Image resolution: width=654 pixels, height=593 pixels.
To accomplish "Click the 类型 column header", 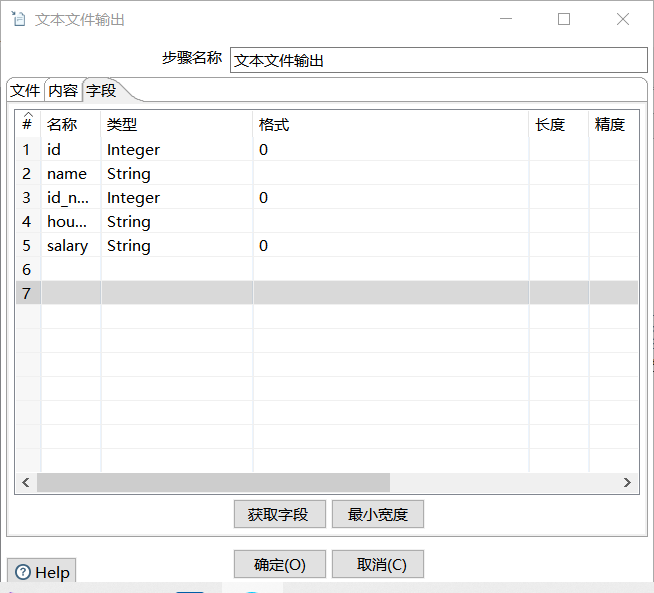I will click(177, 124).
